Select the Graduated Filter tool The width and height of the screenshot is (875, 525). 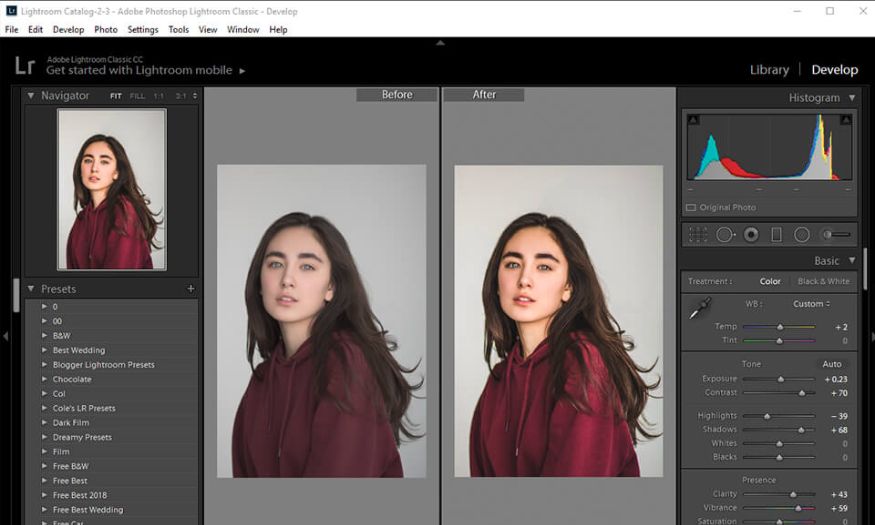pos(776,235)
